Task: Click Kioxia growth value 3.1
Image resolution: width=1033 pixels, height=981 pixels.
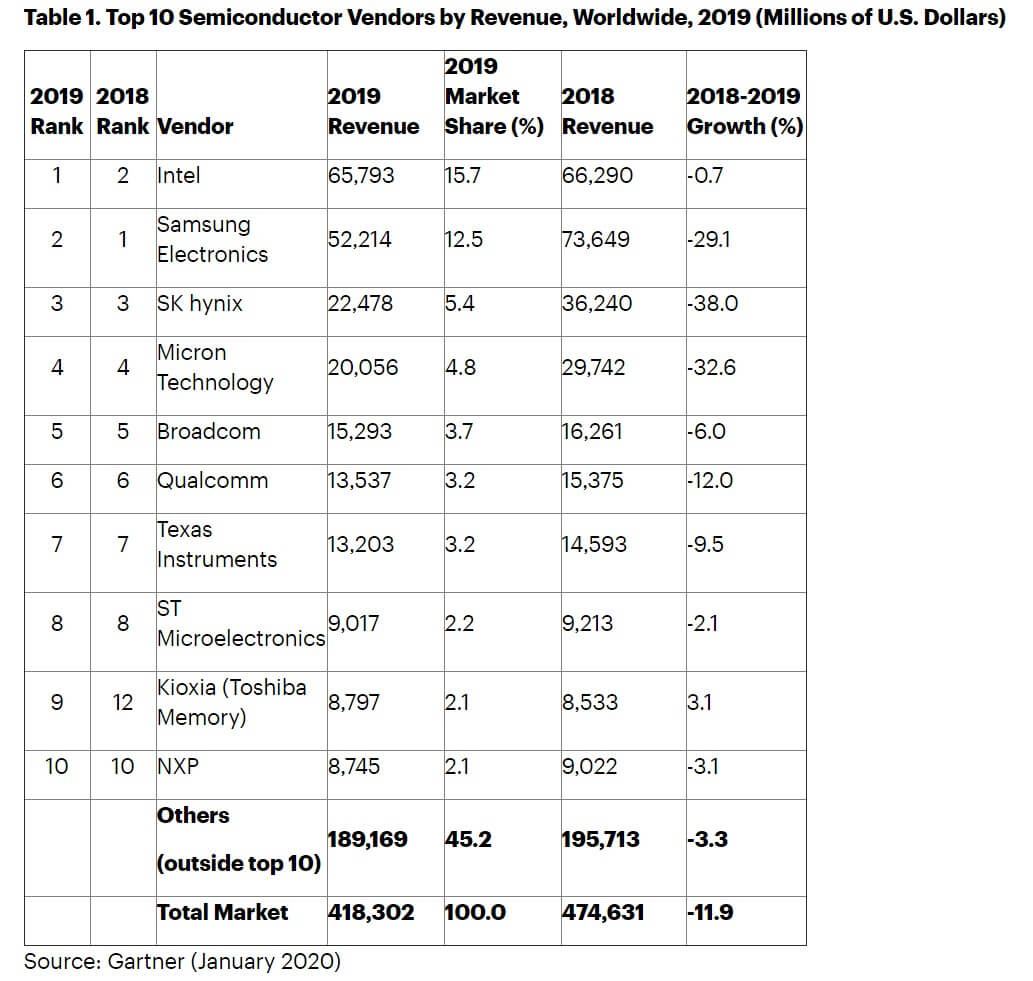Action: 699,702
